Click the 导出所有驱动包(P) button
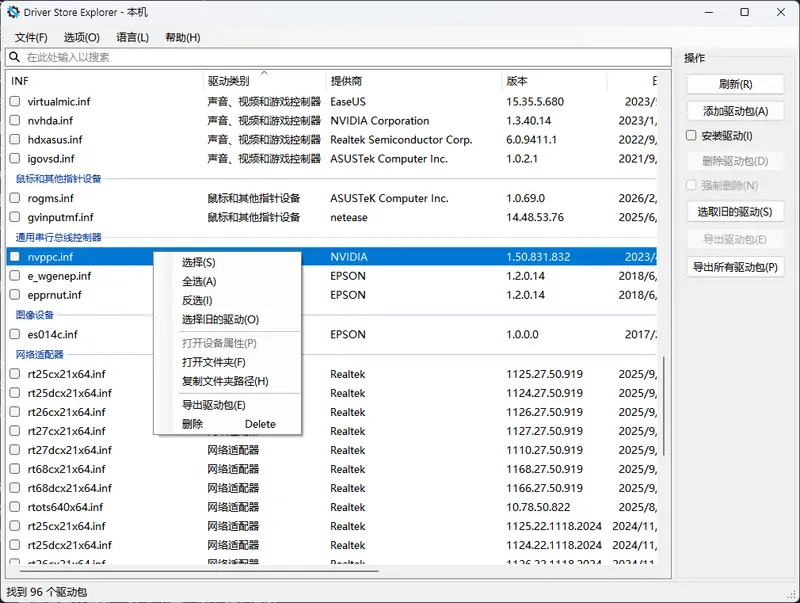The height and width of the screenshot is (603, 800). (735, 267)
